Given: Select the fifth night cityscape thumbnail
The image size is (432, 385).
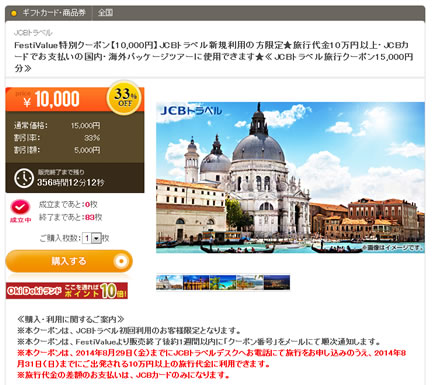Looking at the screenshot, I should [277, 282].
